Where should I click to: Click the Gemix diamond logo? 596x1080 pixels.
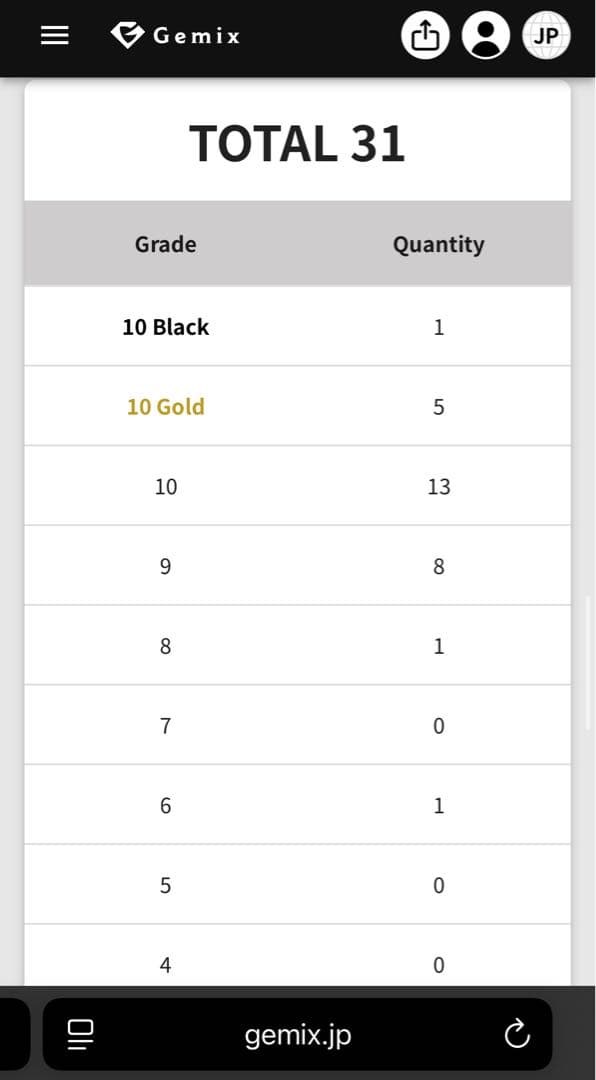click(x=126, y=33)
